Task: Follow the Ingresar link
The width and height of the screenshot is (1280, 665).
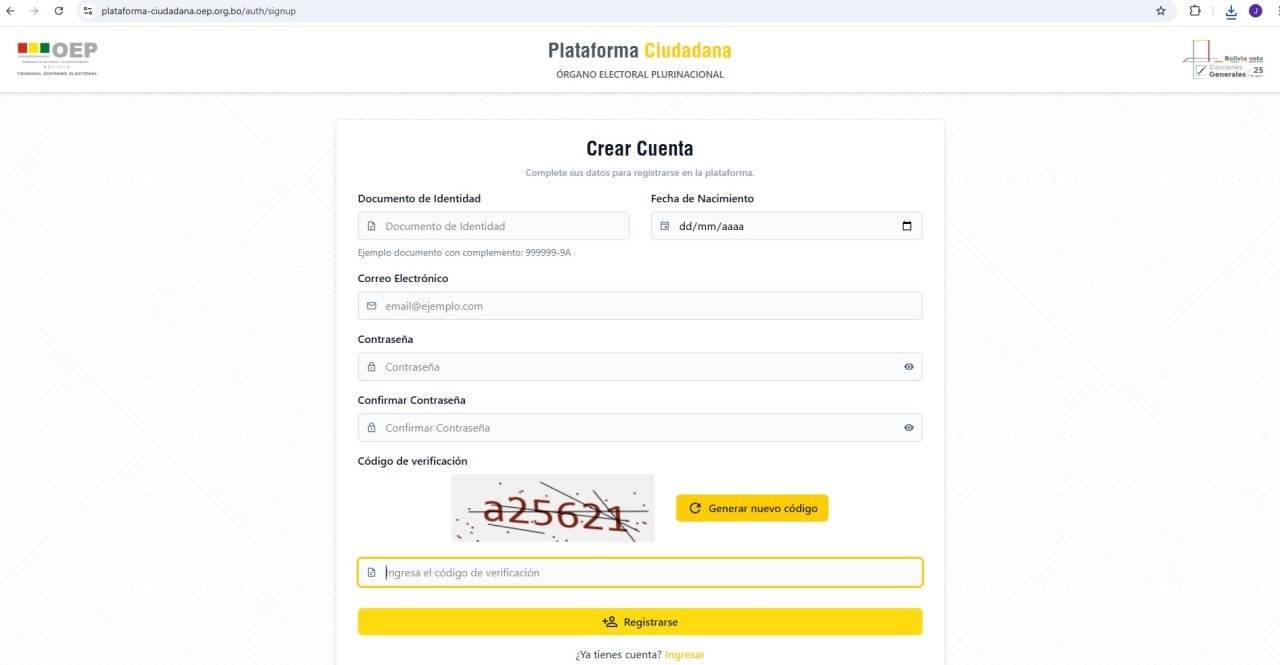Action: tap(684, 655)
